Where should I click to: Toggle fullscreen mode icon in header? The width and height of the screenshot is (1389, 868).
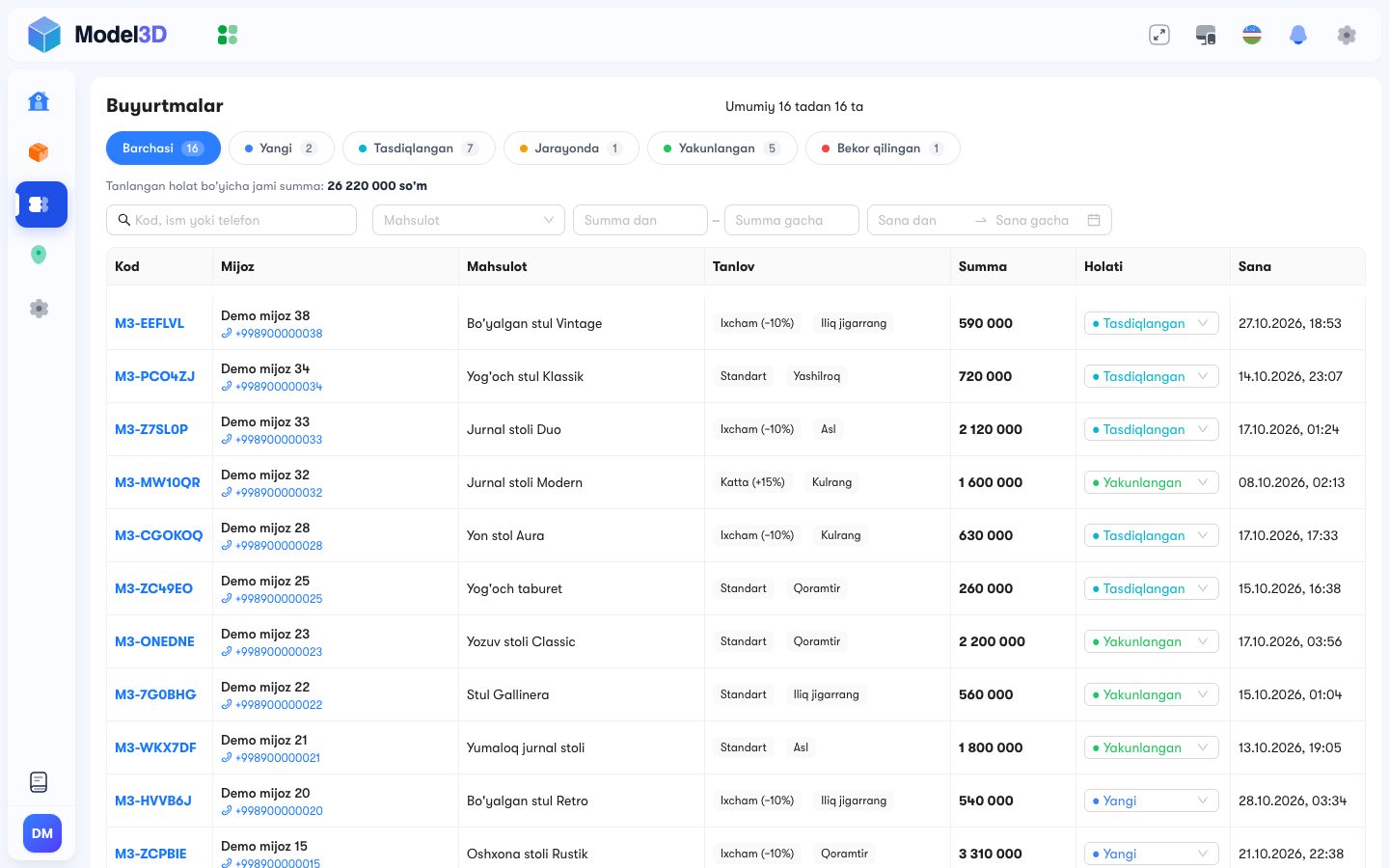[1159, 35]
